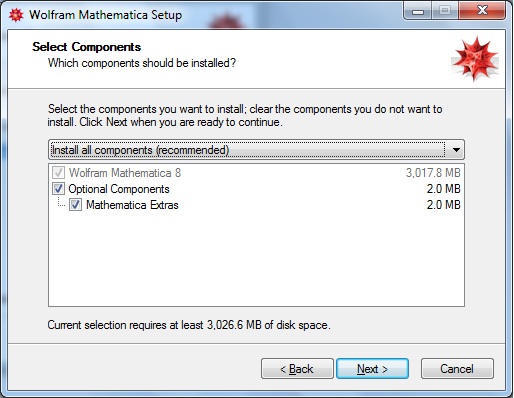Uncheck the Optional Components checkbox
This screenshot has width=514, height=398.
click(x=58, y=189)
